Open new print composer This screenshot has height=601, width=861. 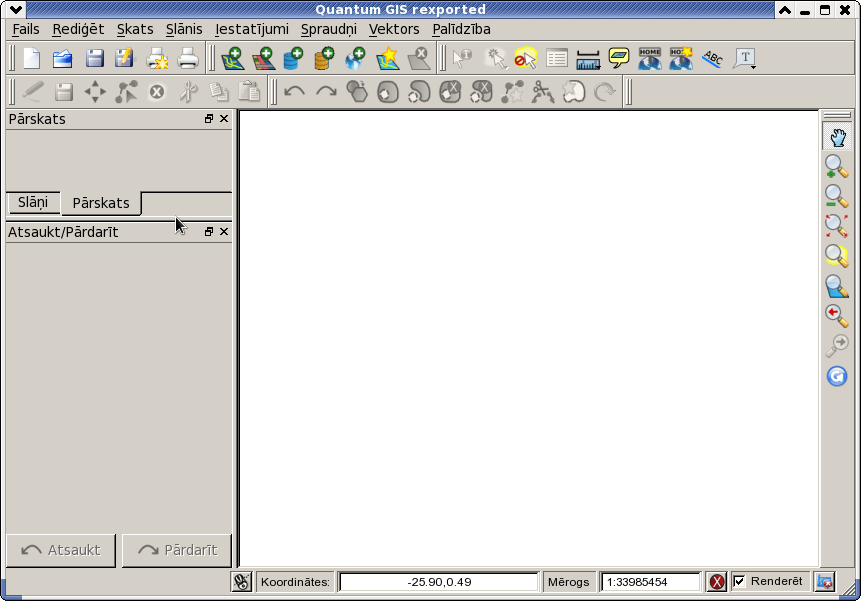coord(157,58)
